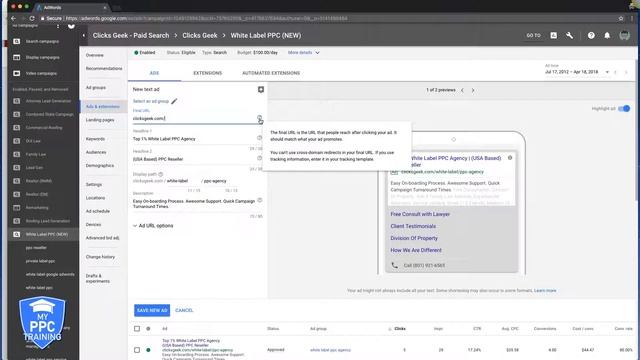Click the pencil icon to select ad group
Viewport: 640px width, 360px height.
coord(174,101)
